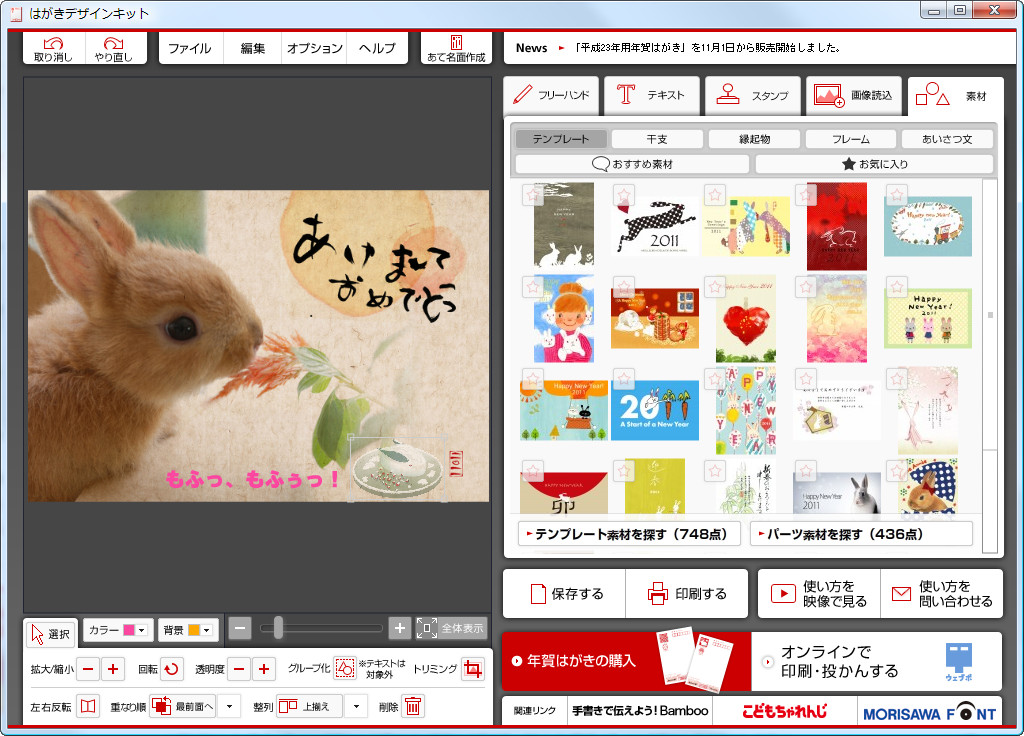Viewport: 1024px width, 736px height.
Task: Open the オプション menu
Action: [314, 48]
